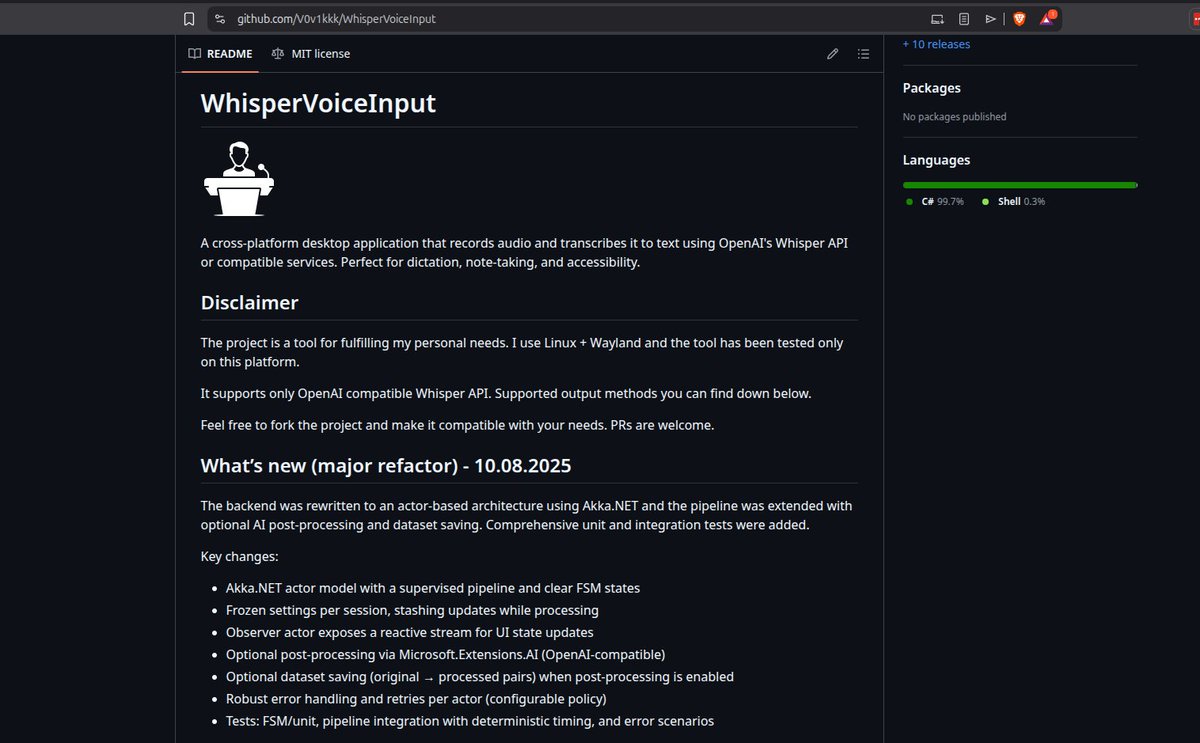Open Brave Shields lion icon
1200x743 pixels.
point(1019,18)
